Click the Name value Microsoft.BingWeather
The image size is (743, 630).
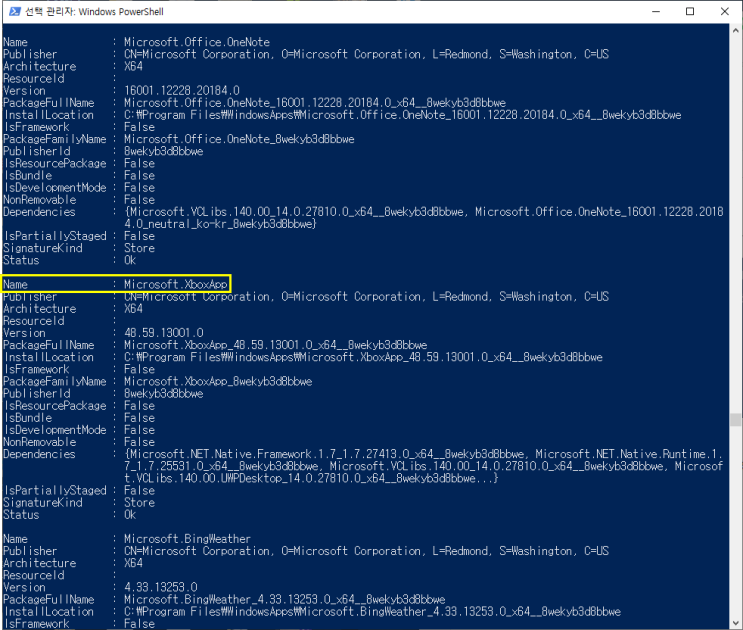187,539
